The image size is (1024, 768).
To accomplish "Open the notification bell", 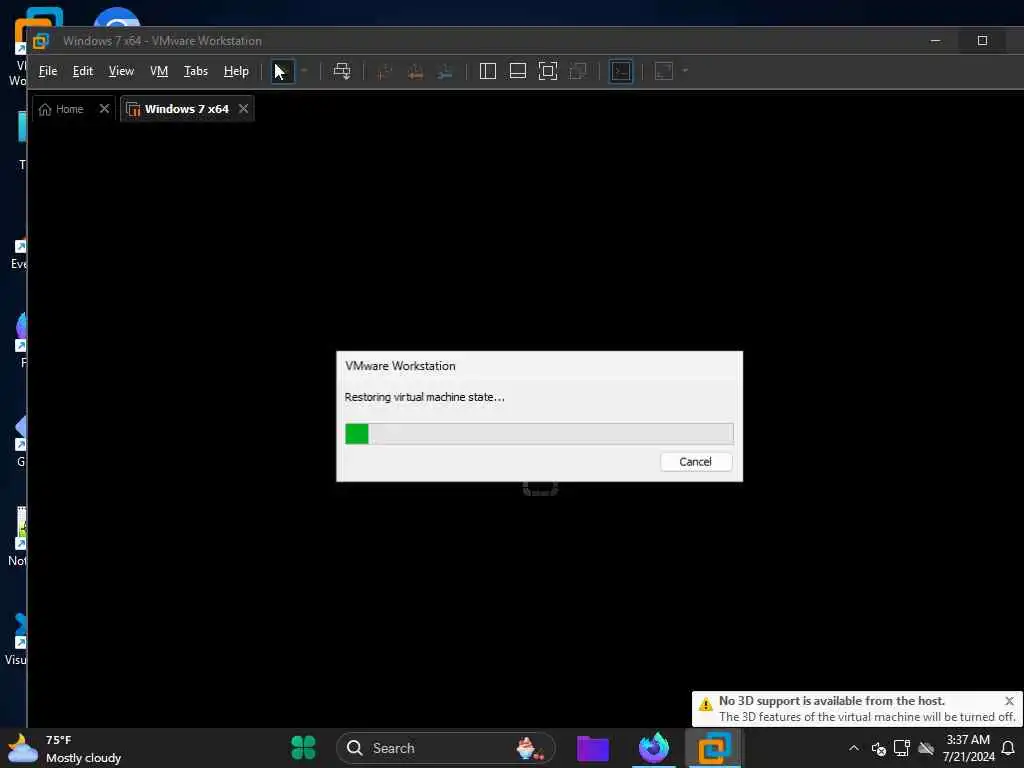I will [1008, 748].
